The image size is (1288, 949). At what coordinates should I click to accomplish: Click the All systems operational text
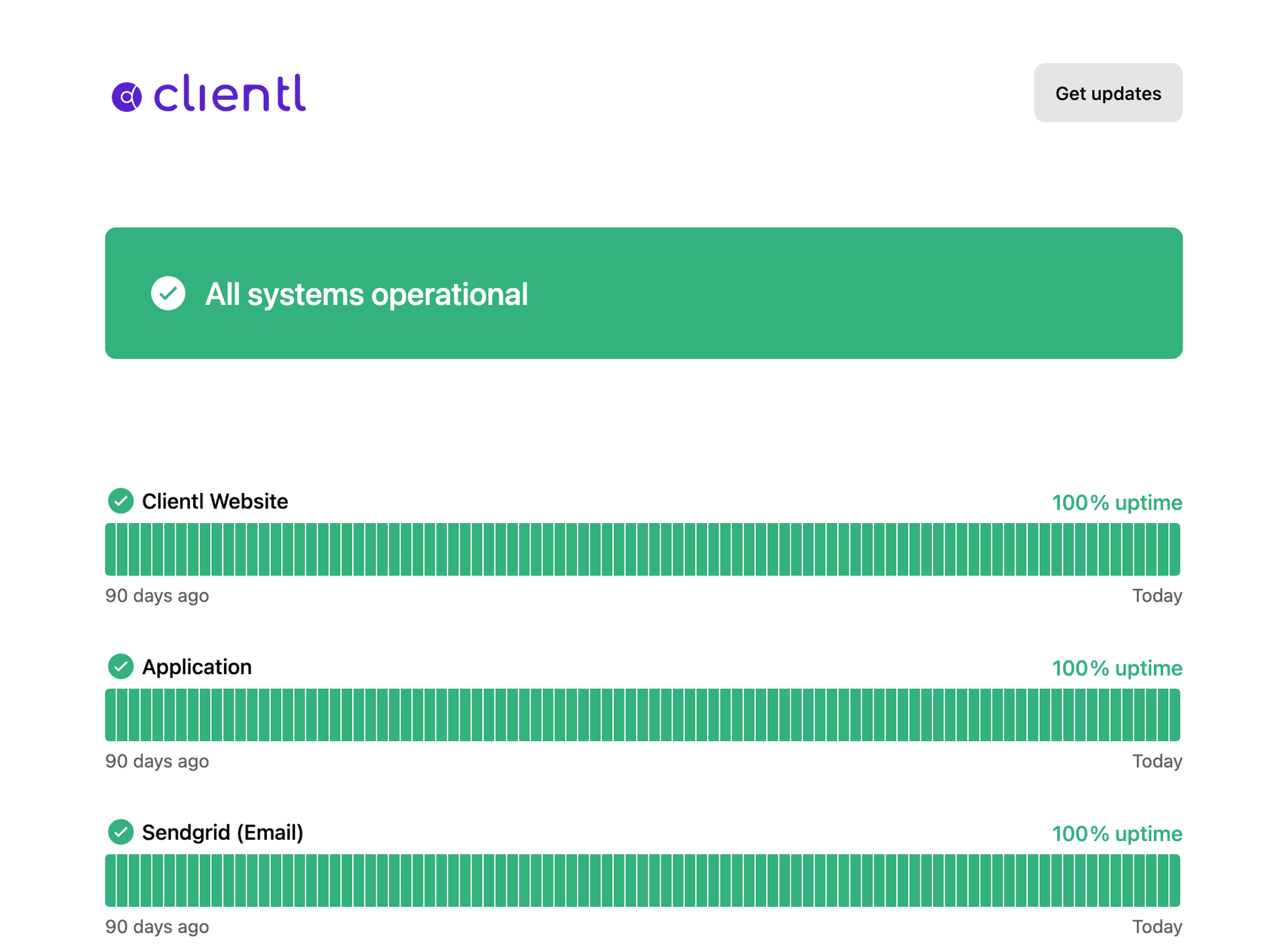pyautogui.click(x=366, y=294)
